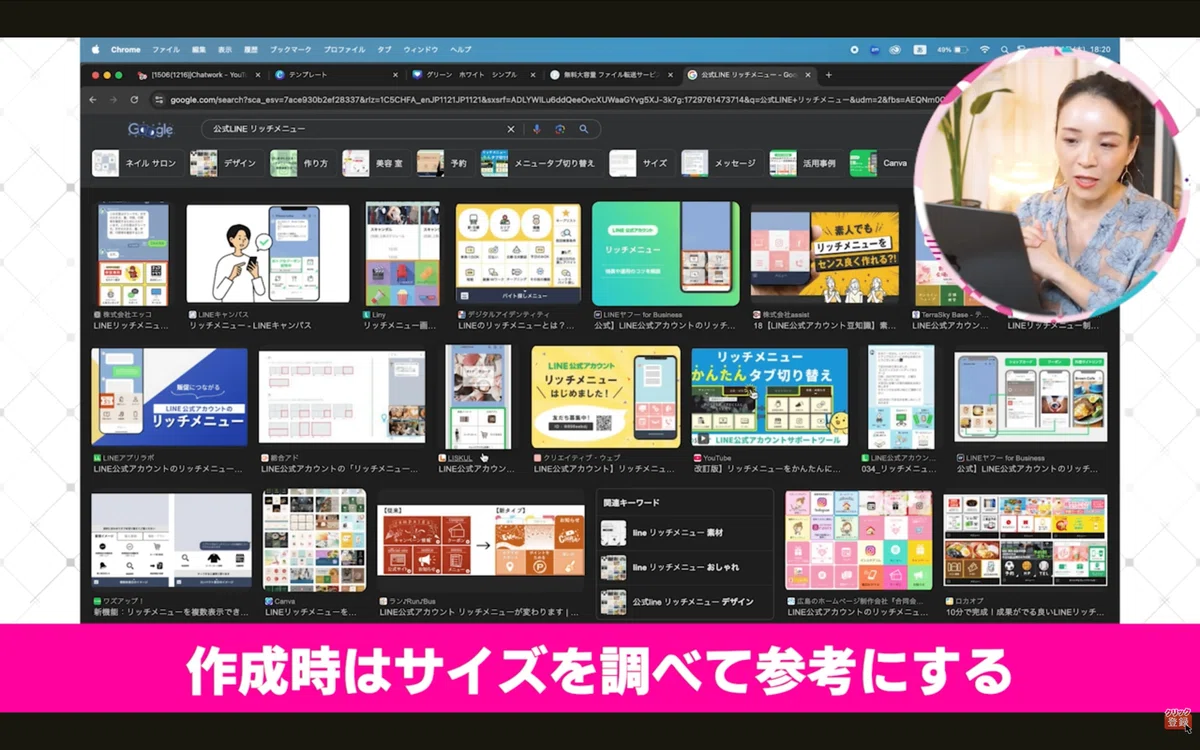
Task: Open the ワズアップ！ image result
Action: 171,540
